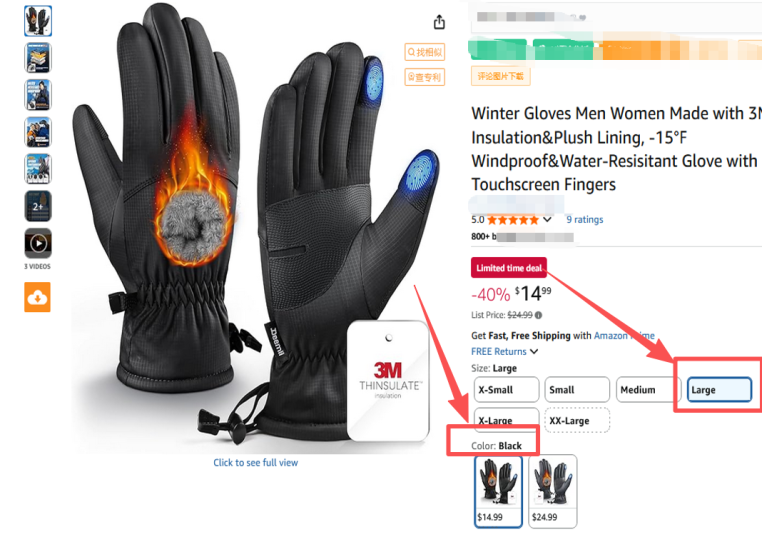
Task: Click the share icon above product image
Action: pyautogui.click(x=439, y=22)
